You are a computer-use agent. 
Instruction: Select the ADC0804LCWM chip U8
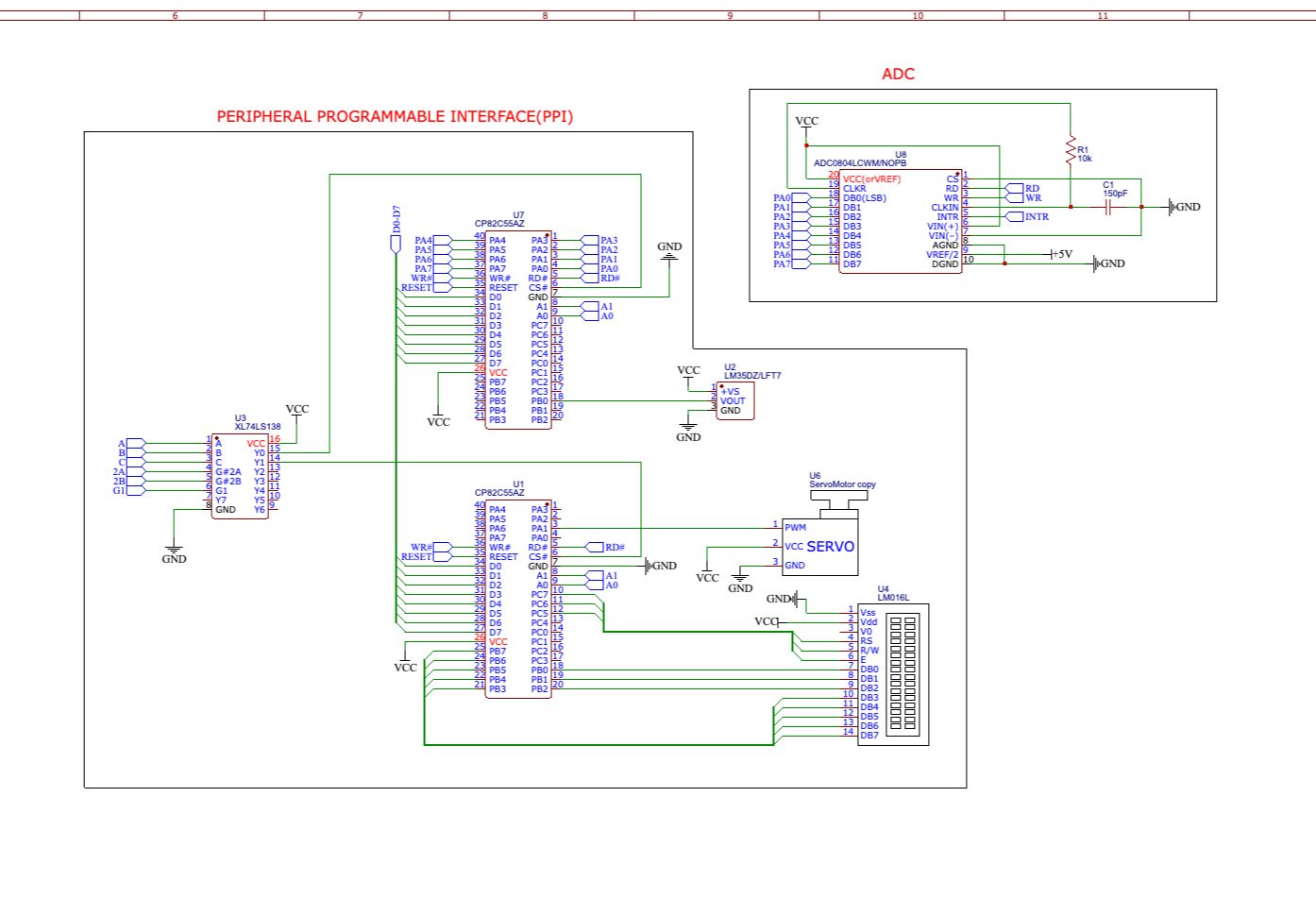(x=900, y=222)
